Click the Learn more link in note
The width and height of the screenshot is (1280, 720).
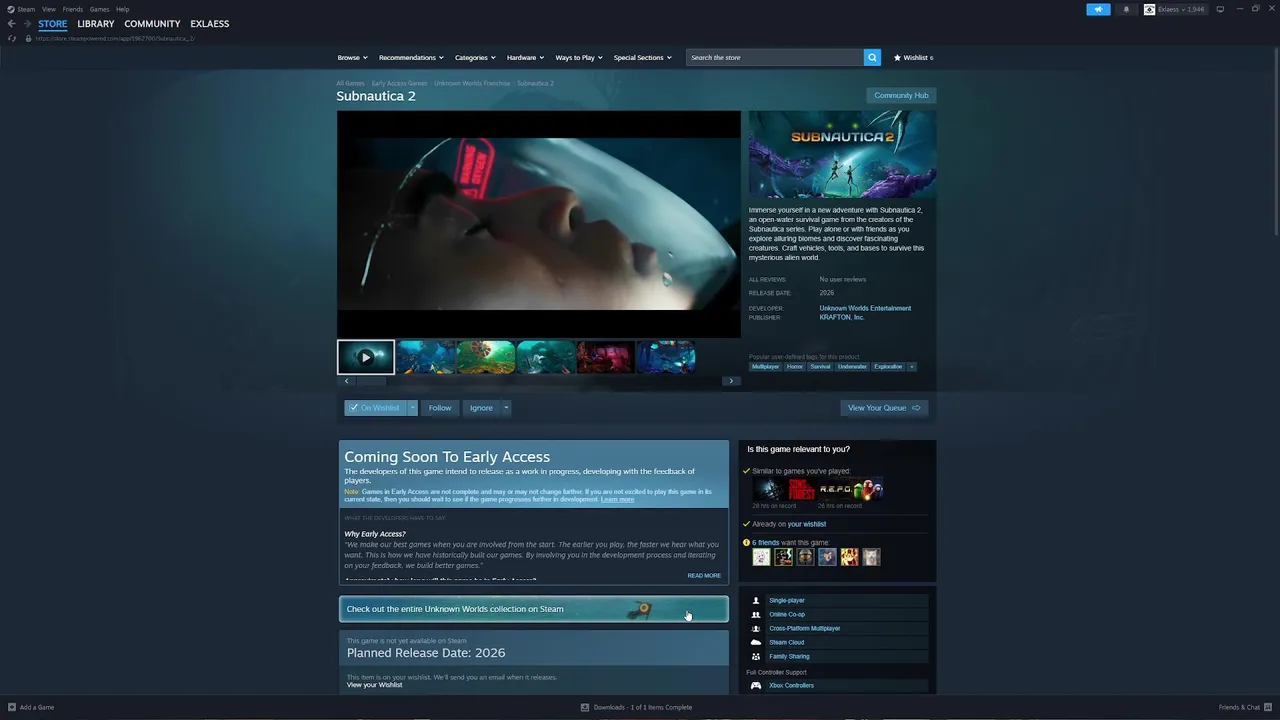(617, 499)
